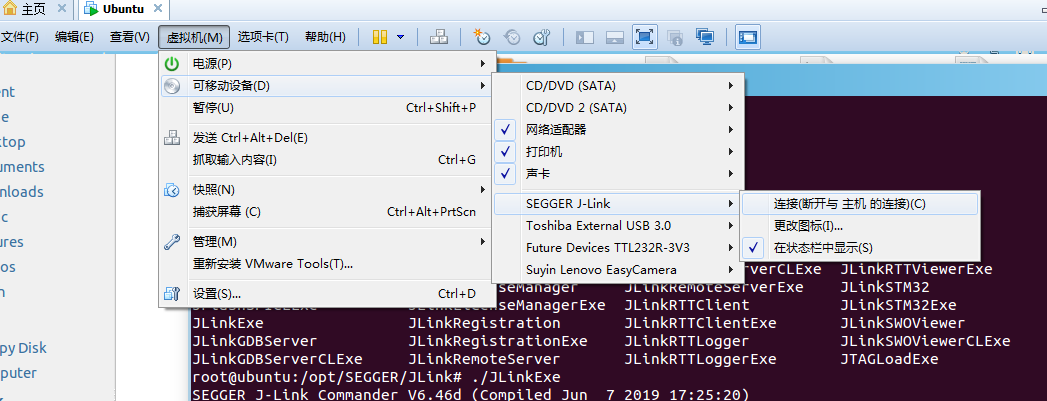Expand the CD/DVD (SATA) submenu

pos(618,85)
